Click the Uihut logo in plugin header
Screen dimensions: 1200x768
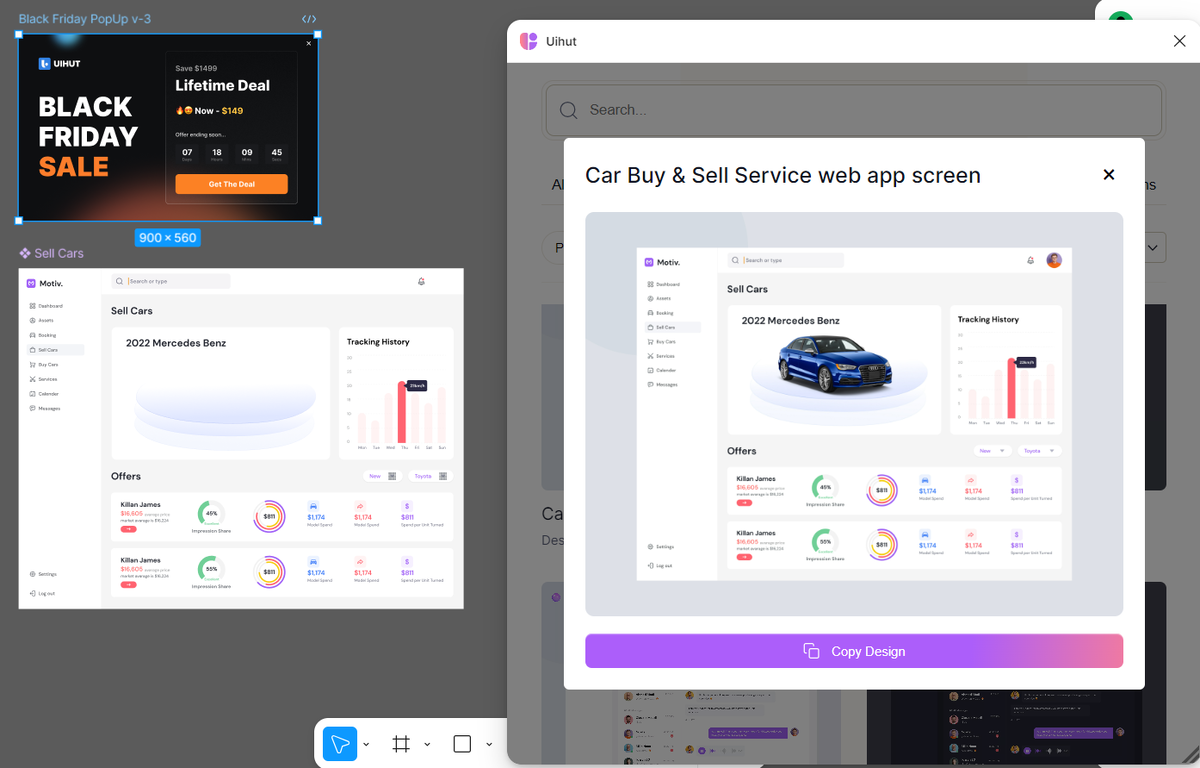(529, 41)
